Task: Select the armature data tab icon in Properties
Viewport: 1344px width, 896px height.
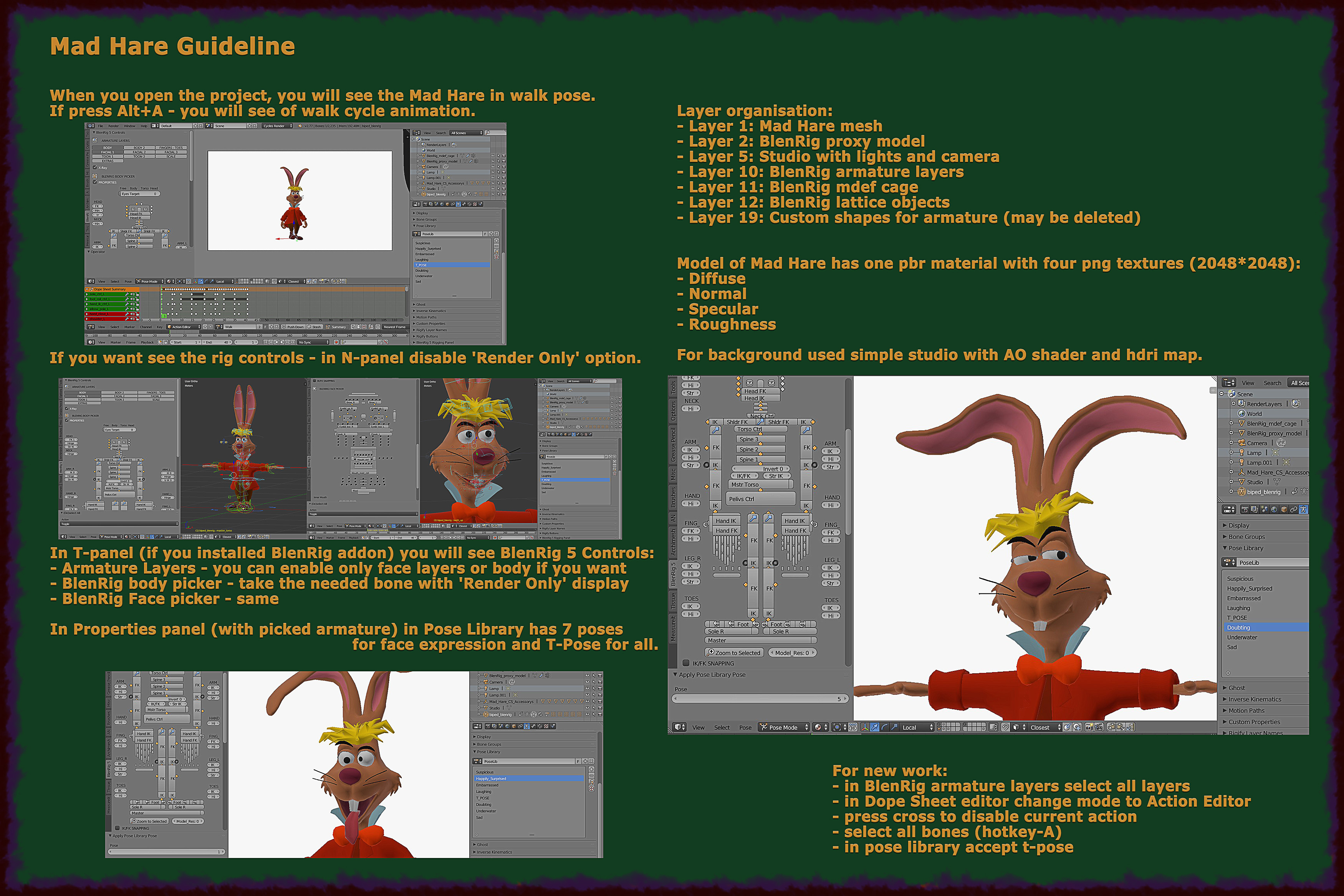Action: click(x=1303, y=509)
